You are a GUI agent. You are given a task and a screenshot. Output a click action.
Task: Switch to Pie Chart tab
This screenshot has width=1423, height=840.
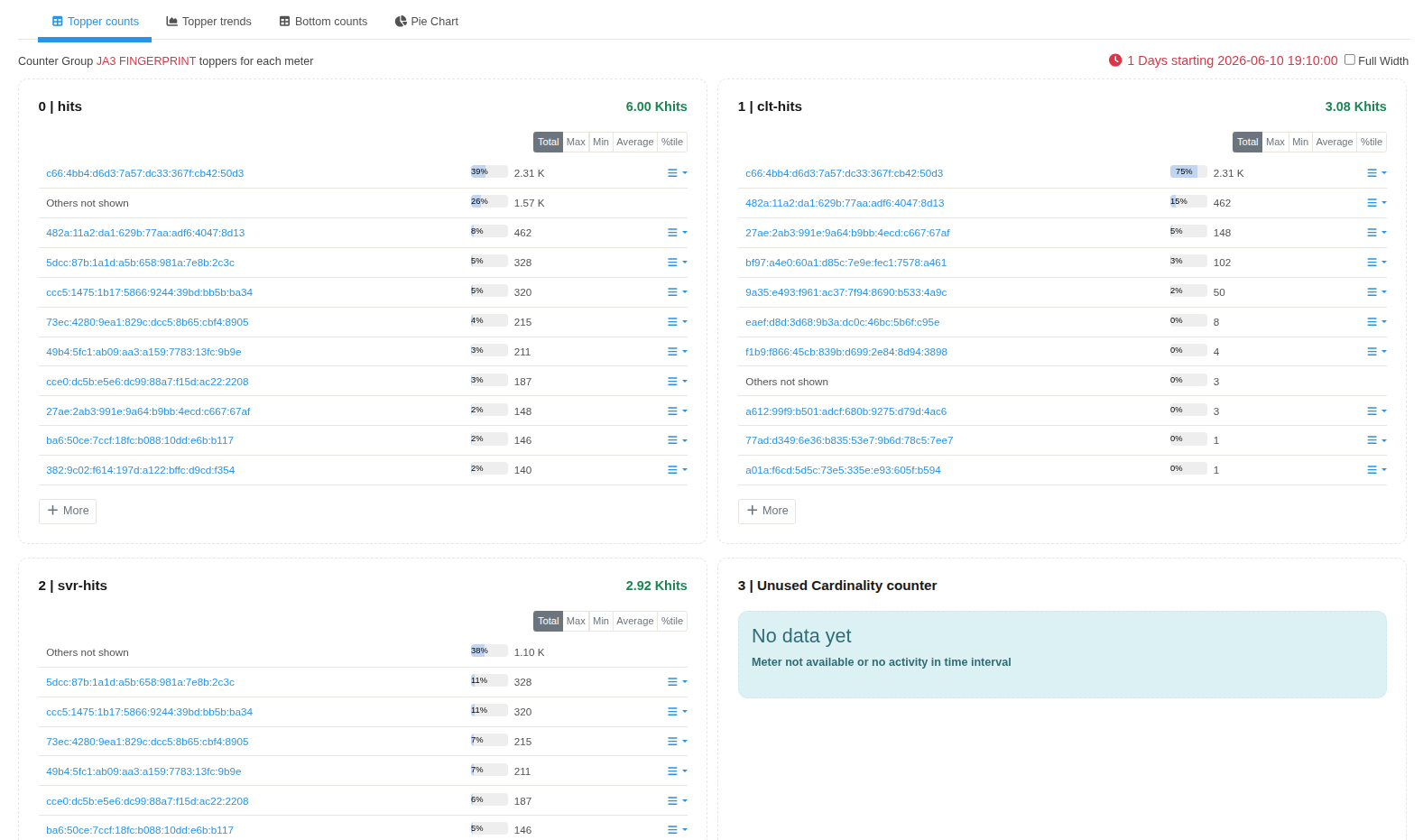coord(427,22)
